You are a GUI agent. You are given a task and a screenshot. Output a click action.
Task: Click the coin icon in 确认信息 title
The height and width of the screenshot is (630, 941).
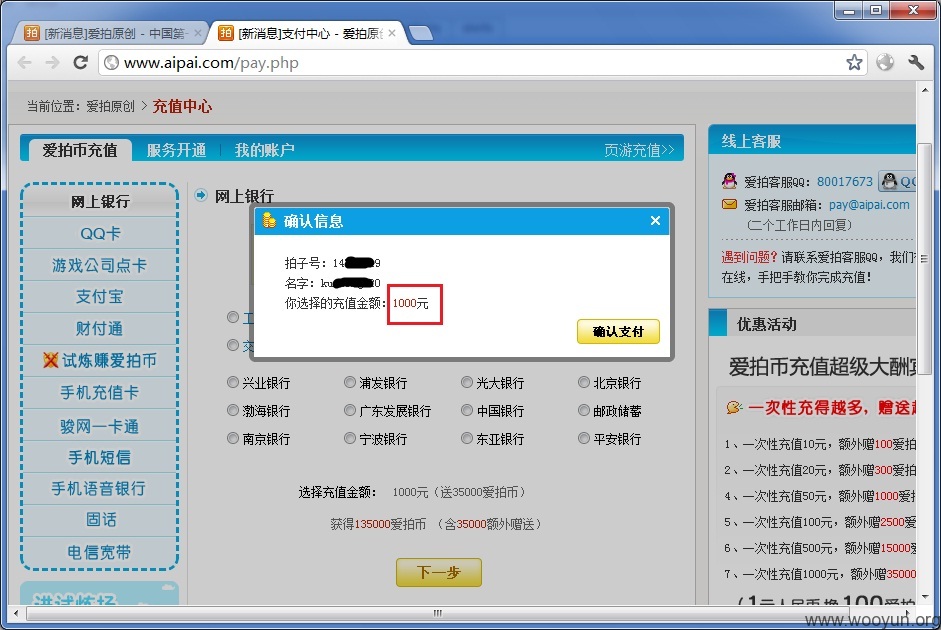click(x=269, y=221)
